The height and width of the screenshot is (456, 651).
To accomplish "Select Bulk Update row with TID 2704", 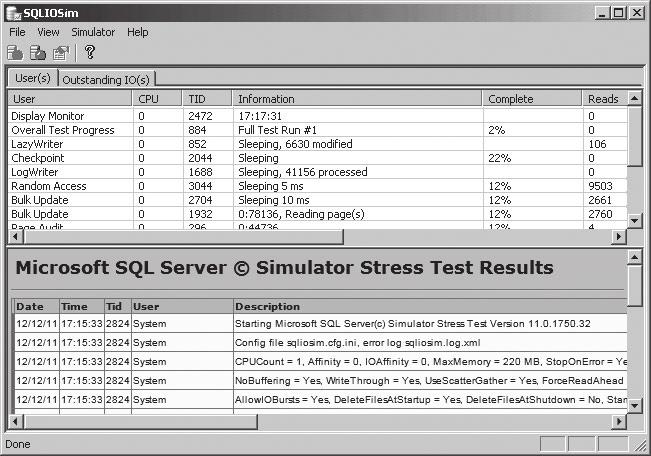I will tap(318, 200).
